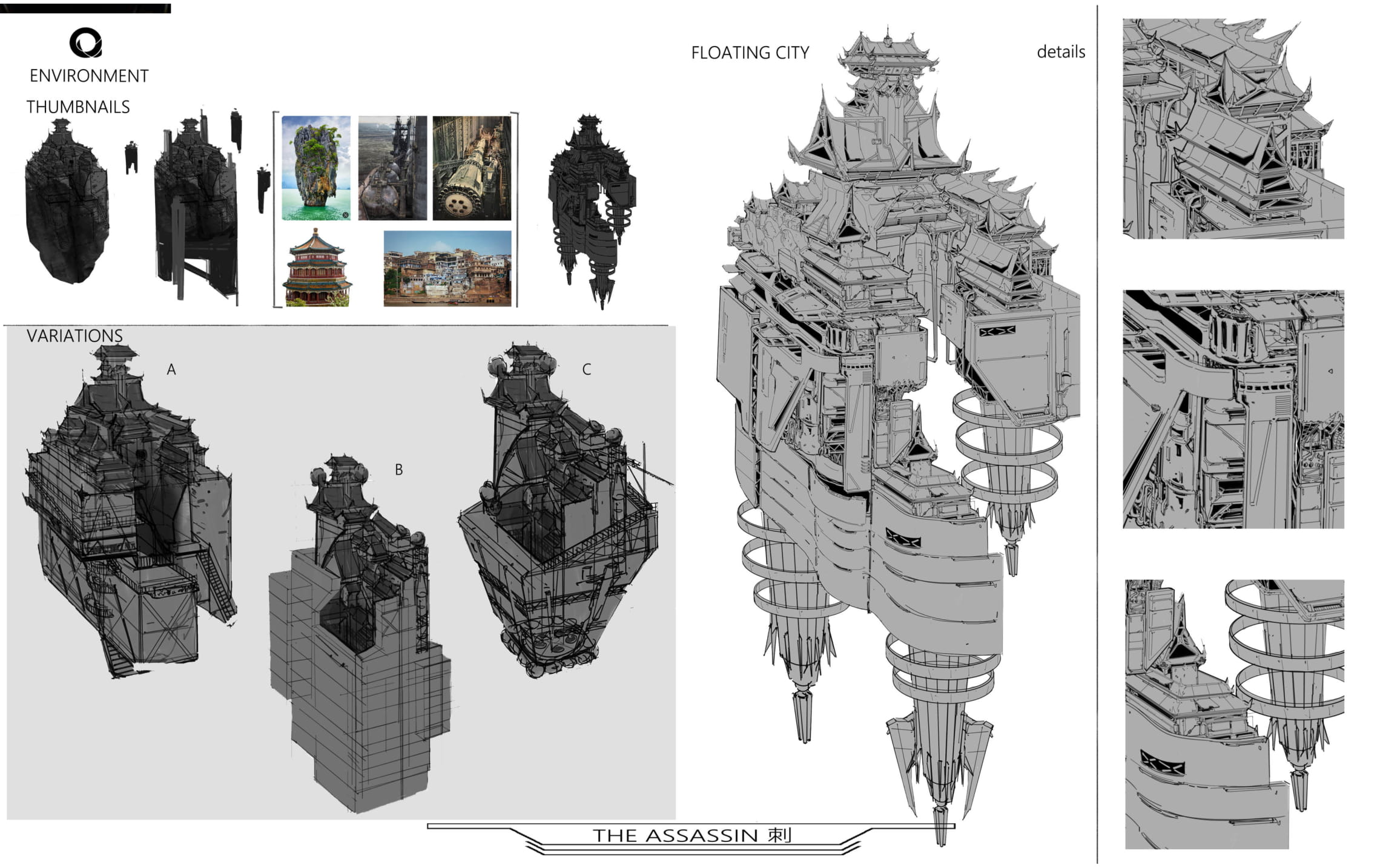Click the circular ring logo icon
The height and width of the screenshot is (868, 1383).
coord(85,43)
